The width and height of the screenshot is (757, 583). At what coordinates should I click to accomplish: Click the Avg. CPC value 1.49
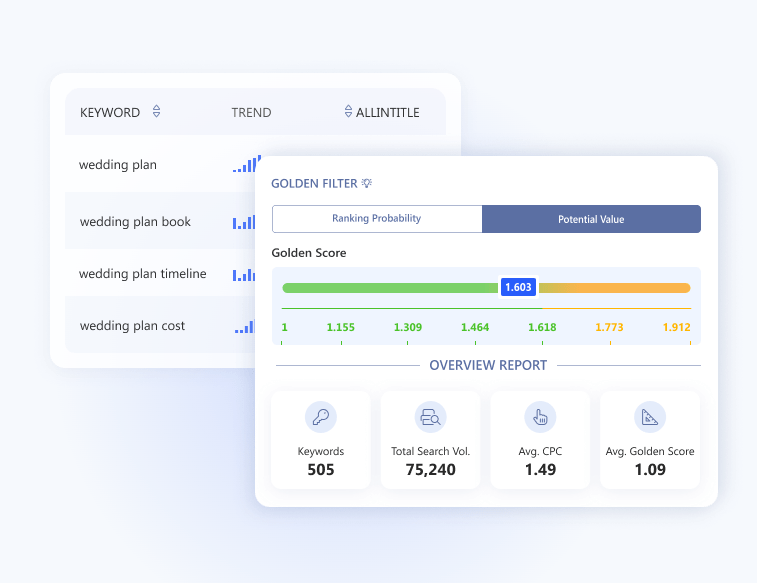pos(540,470)
